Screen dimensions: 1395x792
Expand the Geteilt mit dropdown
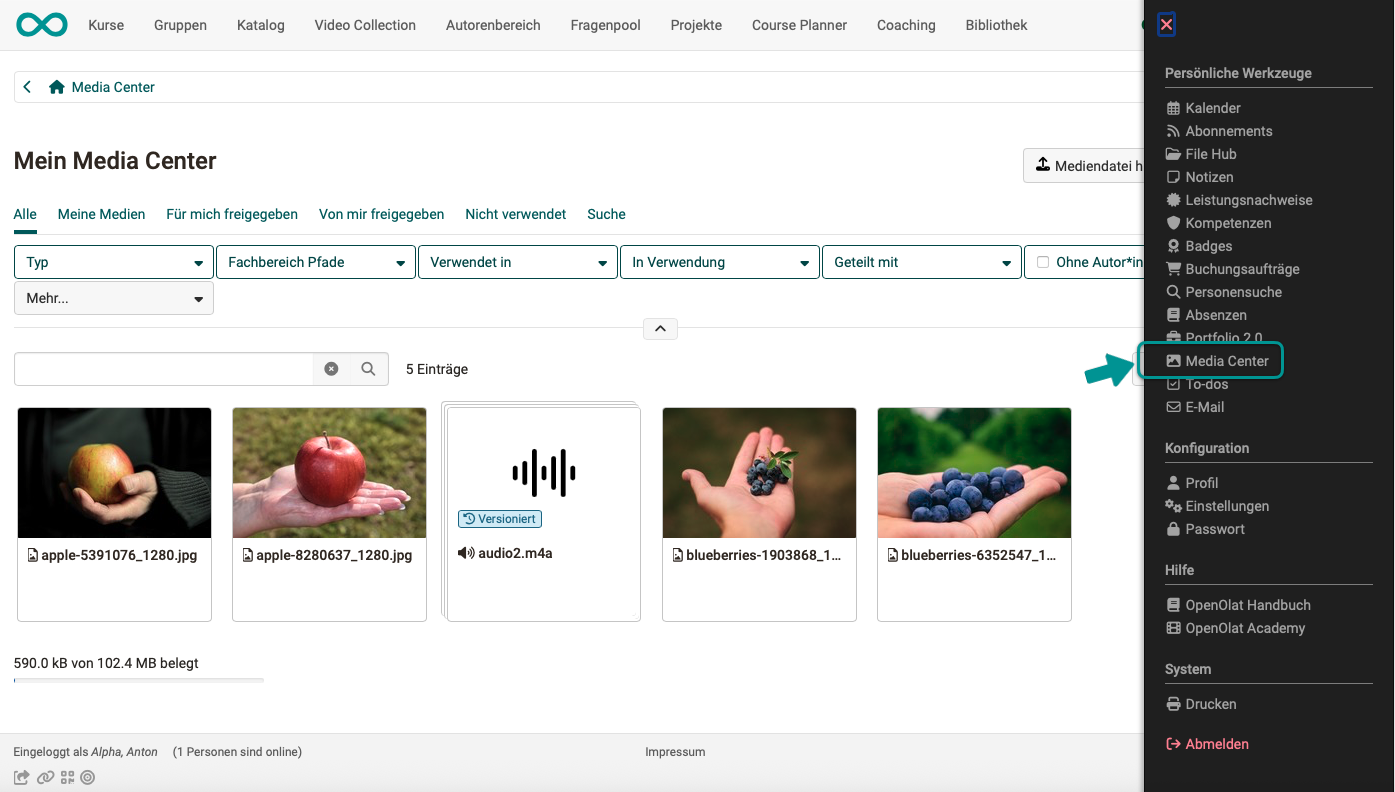click(x=921, y=261)
